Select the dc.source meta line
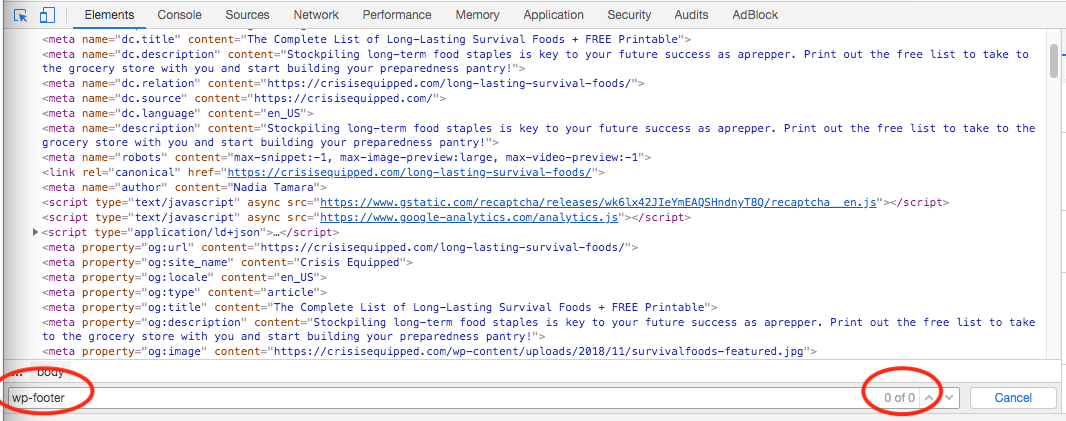Screen dimensions: 1066x421 pos(244,98)
